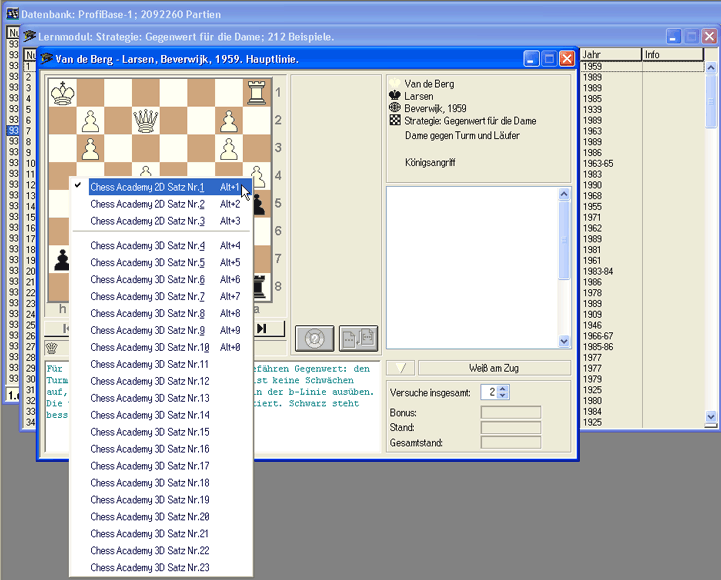Select Chess Academy 2D Satz Nr.2
Image resolution: width=721 pixels, height=580 pixels.
click(x=162, y=204)
